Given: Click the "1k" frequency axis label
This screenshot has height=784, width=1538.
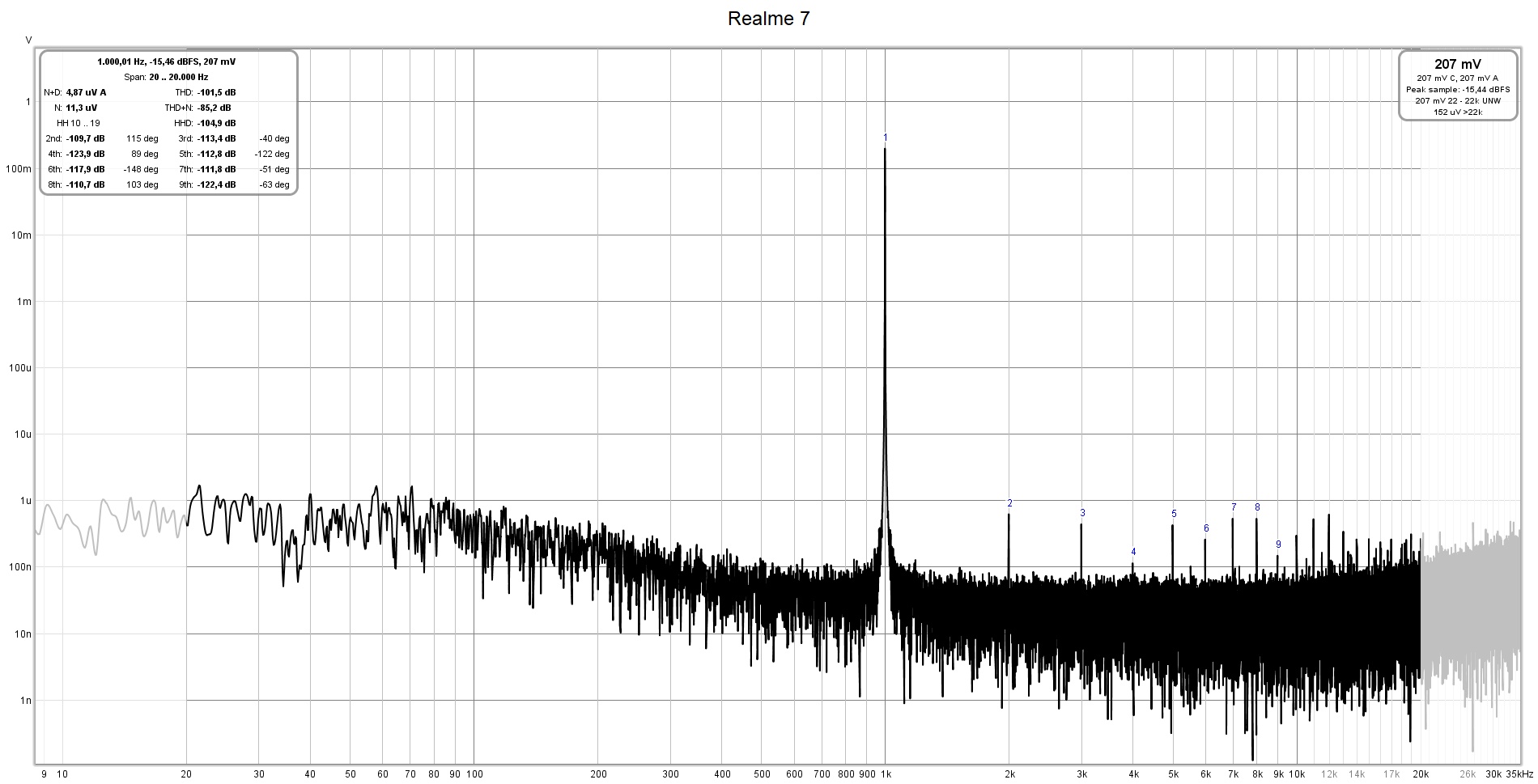Looking at the screenshot, I should (x=886, y=774).
